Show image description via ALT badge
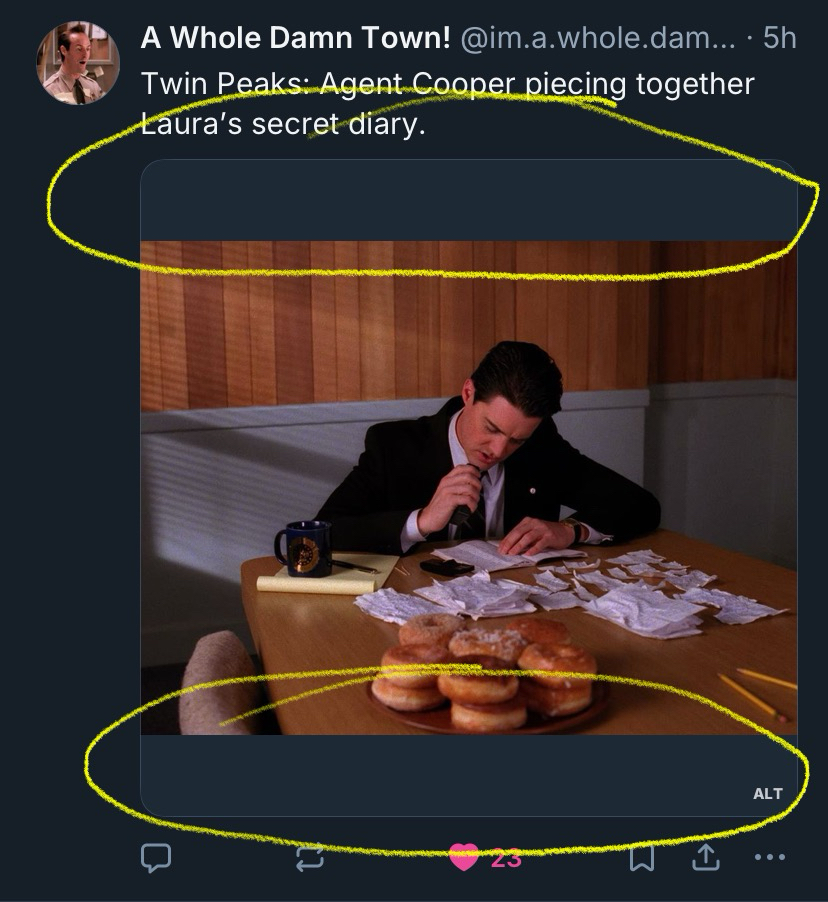Viewport: 828px width, 902px height. (x=767, y=793)
